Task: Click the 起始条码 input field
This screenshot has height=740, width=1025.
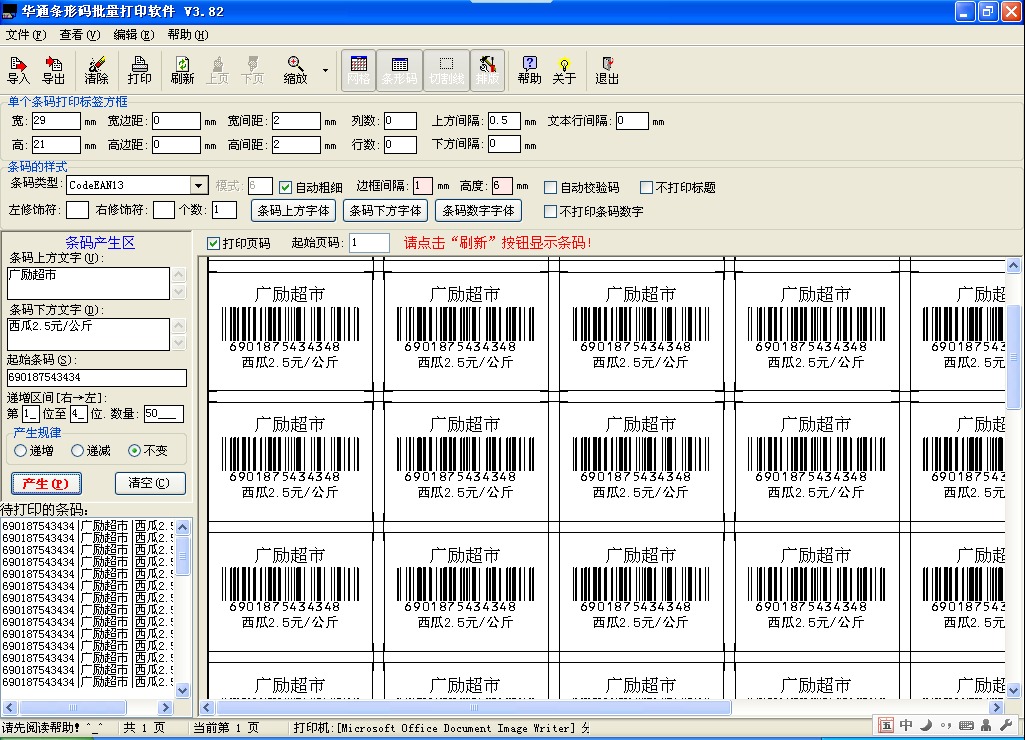Action: pyautogui.click(x=96, y=377)
